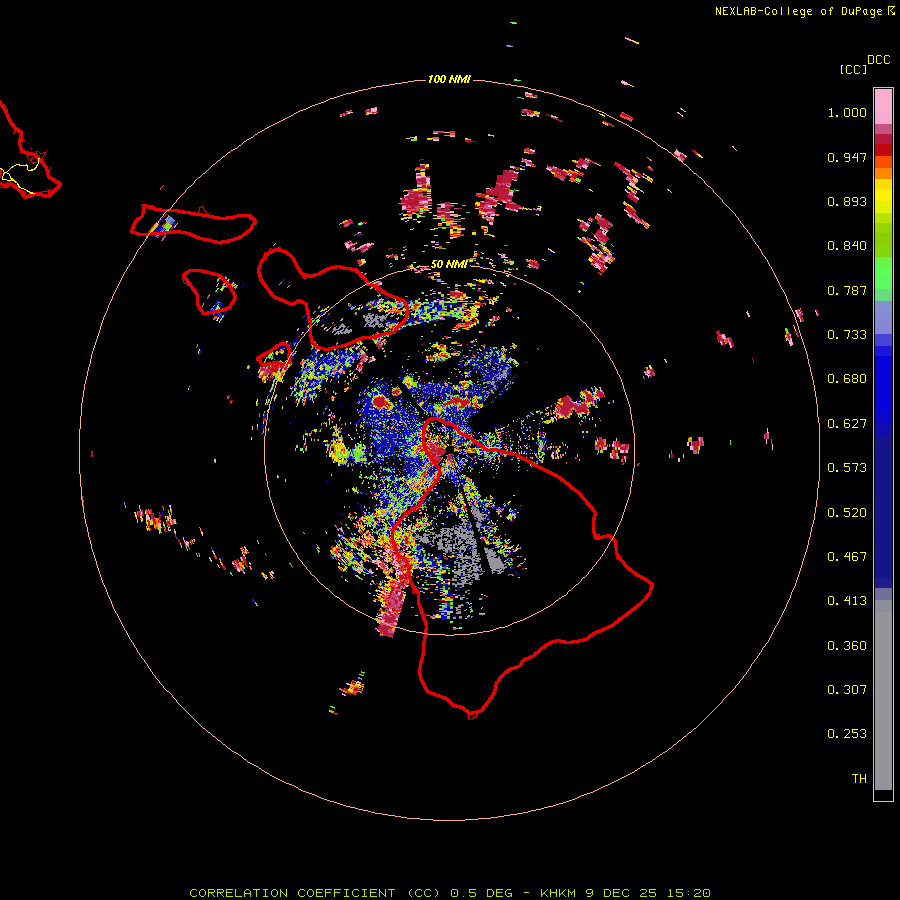The height and width of the screenshot is (900, 900).
Task: Click the TH threshold legend label
Action: tap(859, 779)
